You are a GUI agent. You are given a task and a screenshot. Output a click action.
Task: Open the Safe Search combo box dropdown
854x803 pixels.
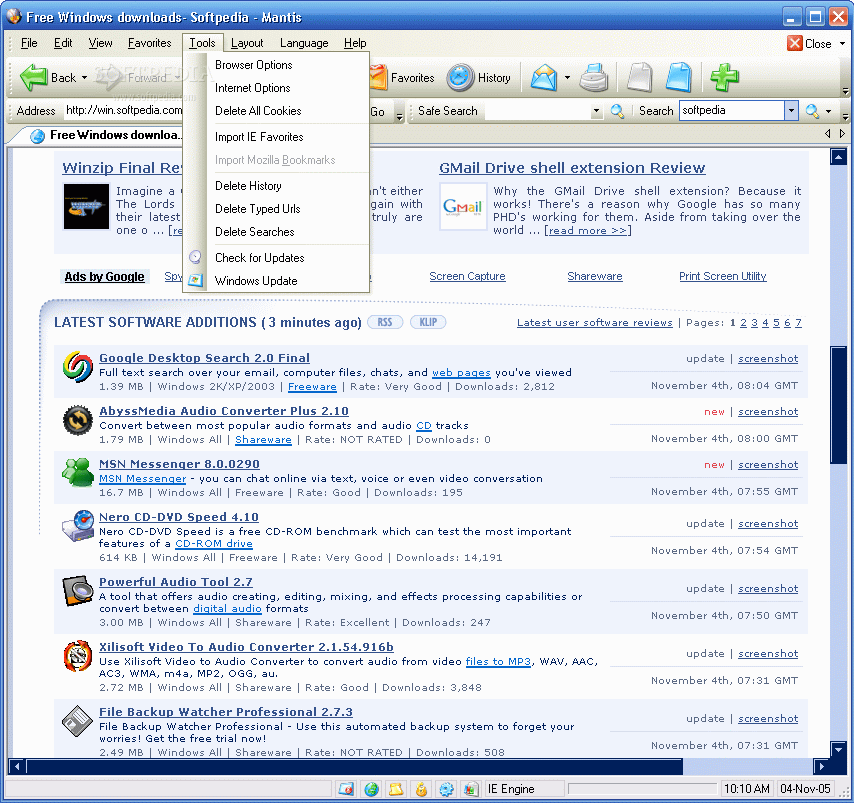tap(596, 111)
